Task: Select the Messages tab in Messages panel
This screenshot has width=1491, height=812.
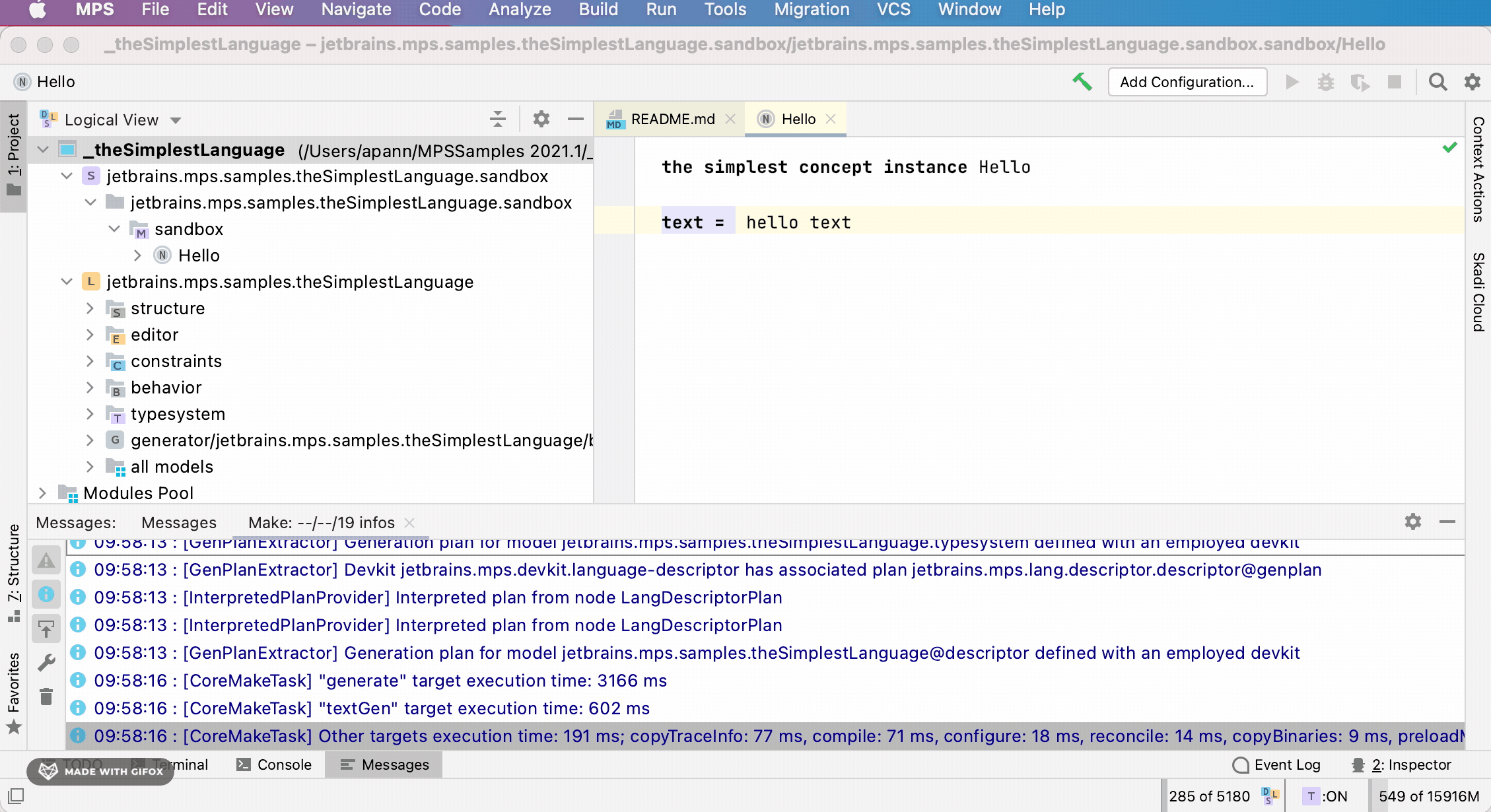Action: coord(179,523)
